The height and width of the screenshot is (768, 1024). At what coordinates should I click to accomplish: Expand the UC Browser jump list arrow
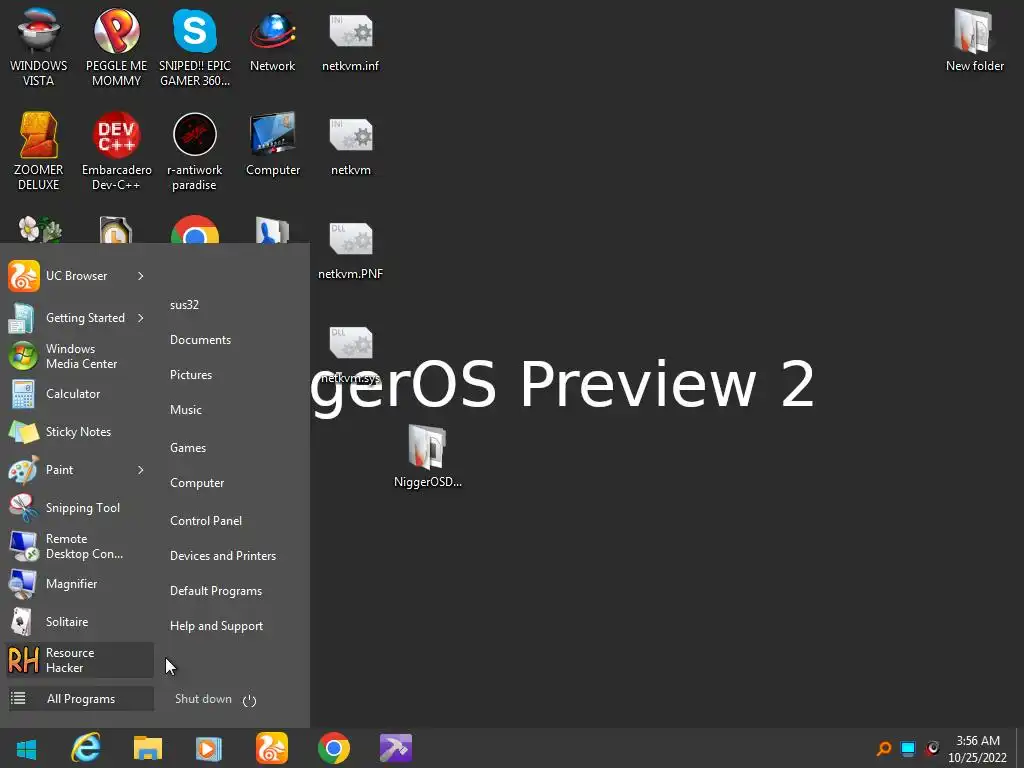click(x=140, y=276)
